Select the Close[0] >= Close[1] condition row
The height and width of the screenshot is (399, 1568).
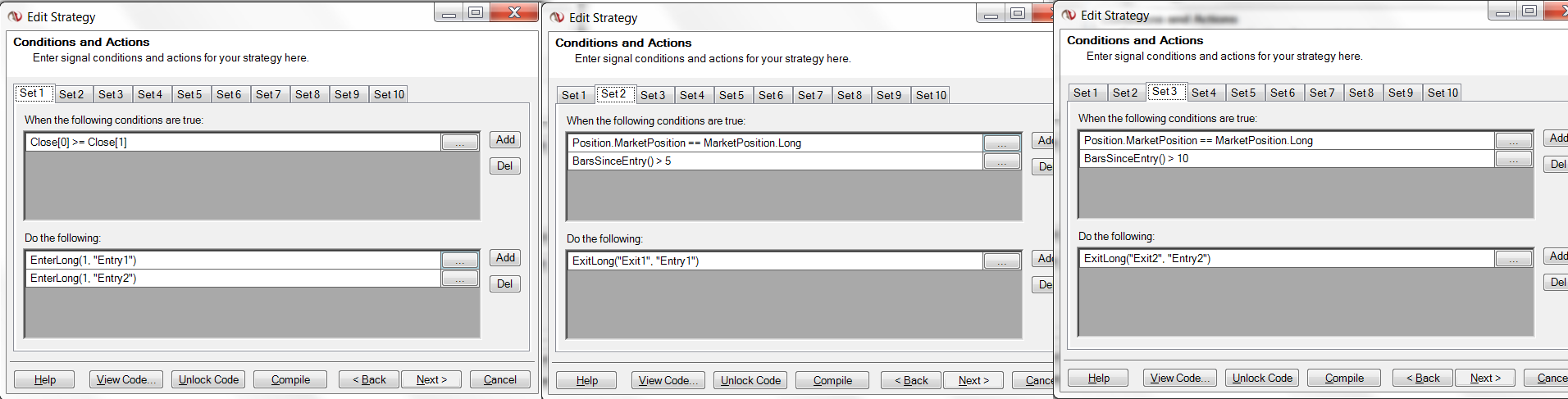[x=230, y=143]
